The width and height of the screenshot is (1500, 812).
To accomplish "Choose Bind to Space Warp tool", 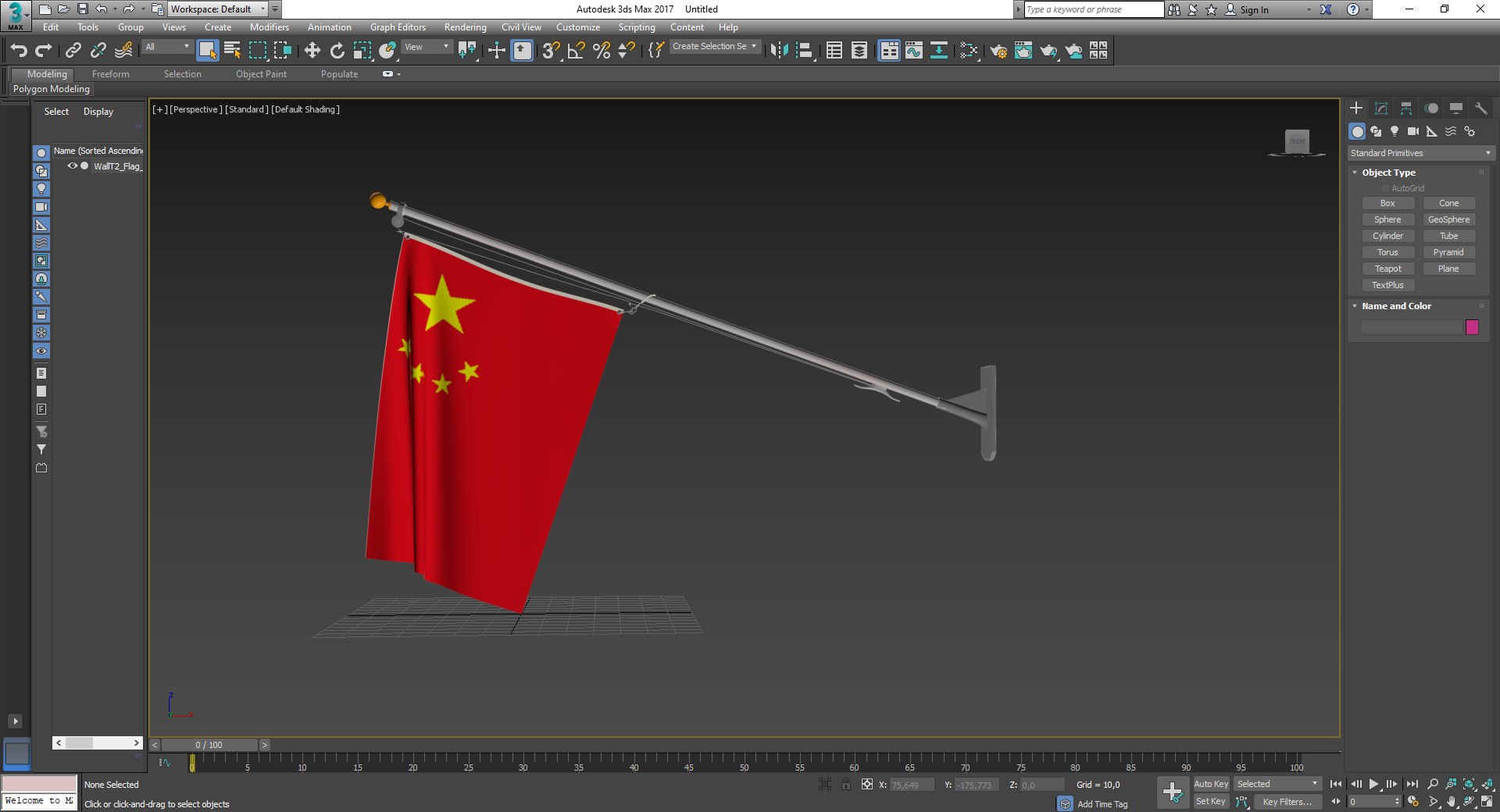I will click(123, 50).
